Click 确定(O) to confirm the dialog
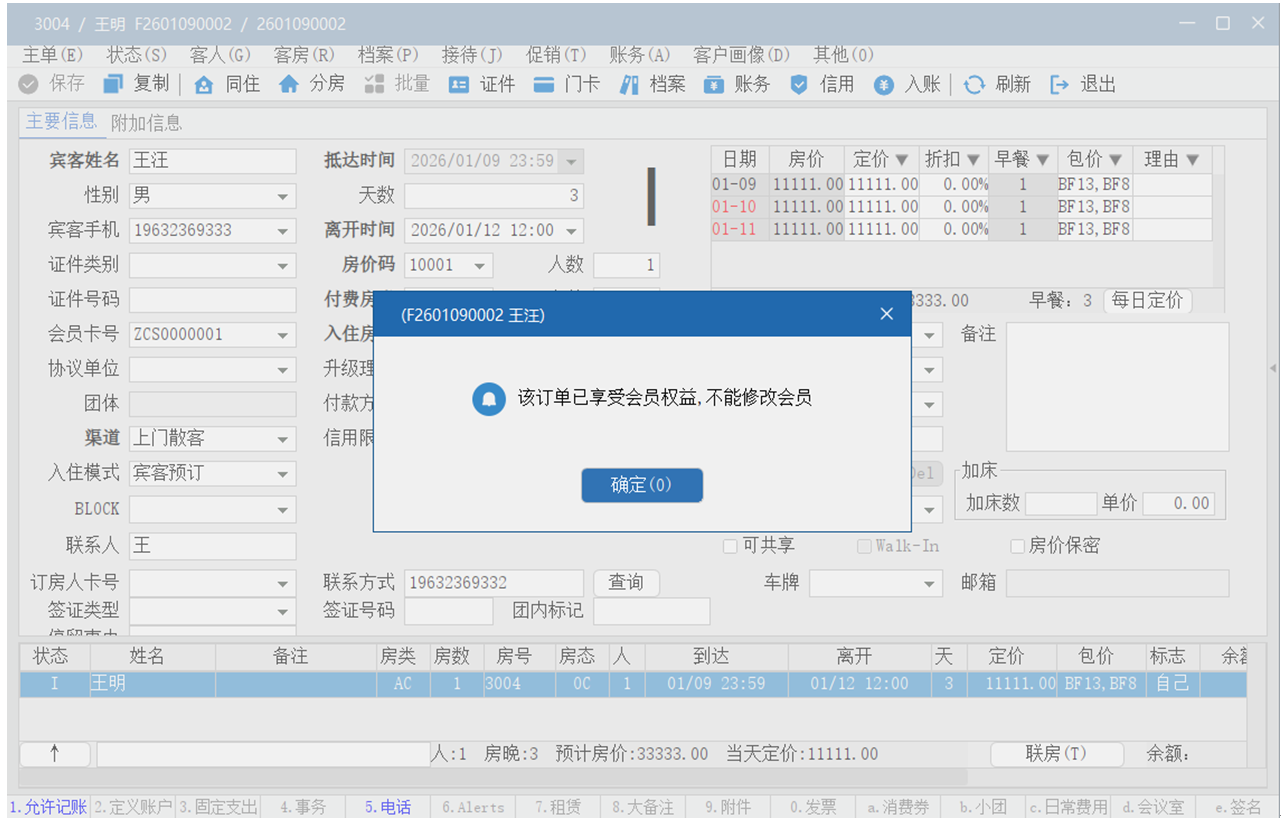The image size is (1281, 818). (642, 486)
